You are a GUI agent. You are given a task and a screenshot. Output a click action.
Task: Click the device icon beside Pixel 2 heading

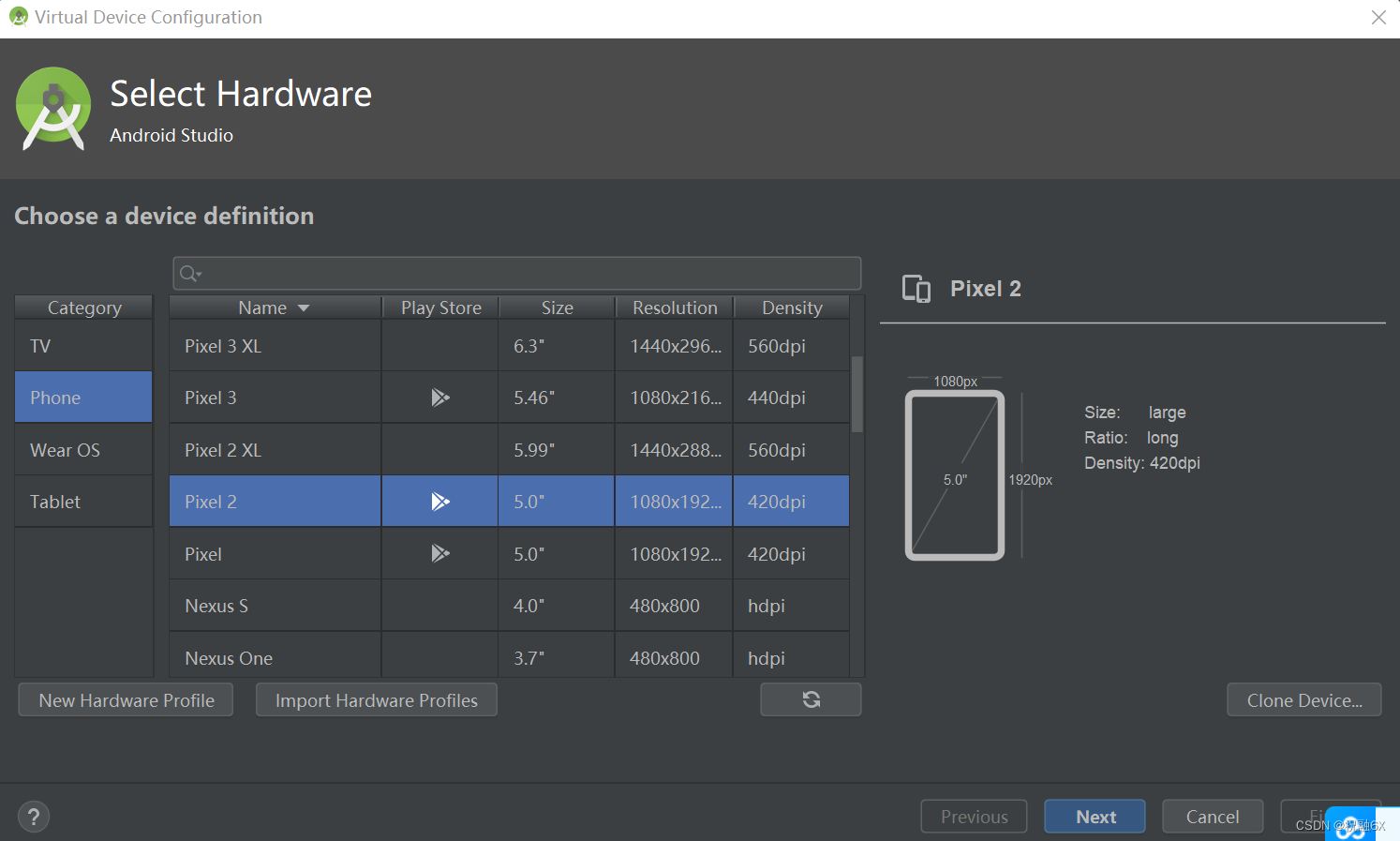(916, 289)
